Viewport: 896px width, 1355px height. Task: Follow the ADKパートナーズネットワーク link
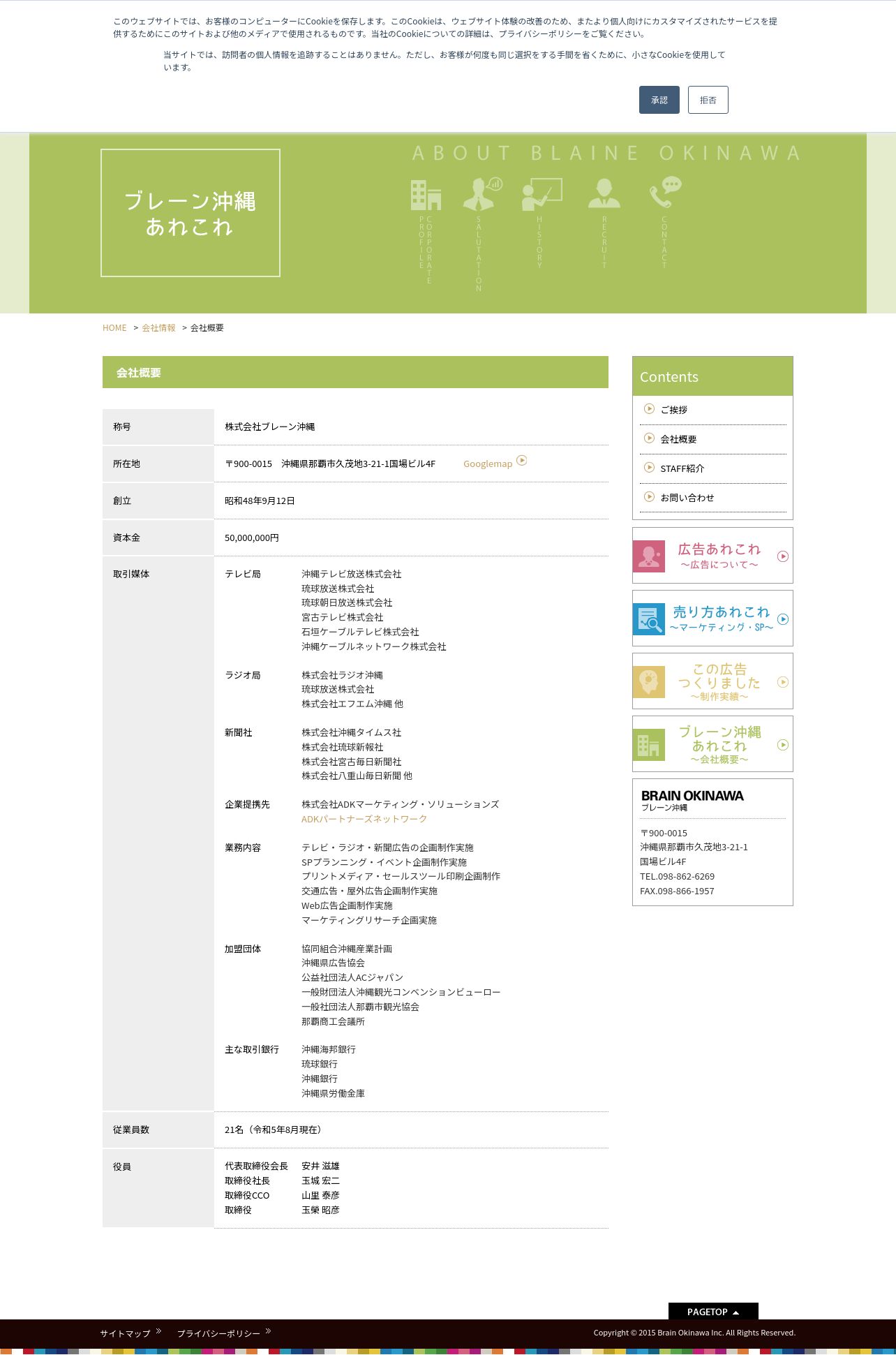tap(364, 819)
